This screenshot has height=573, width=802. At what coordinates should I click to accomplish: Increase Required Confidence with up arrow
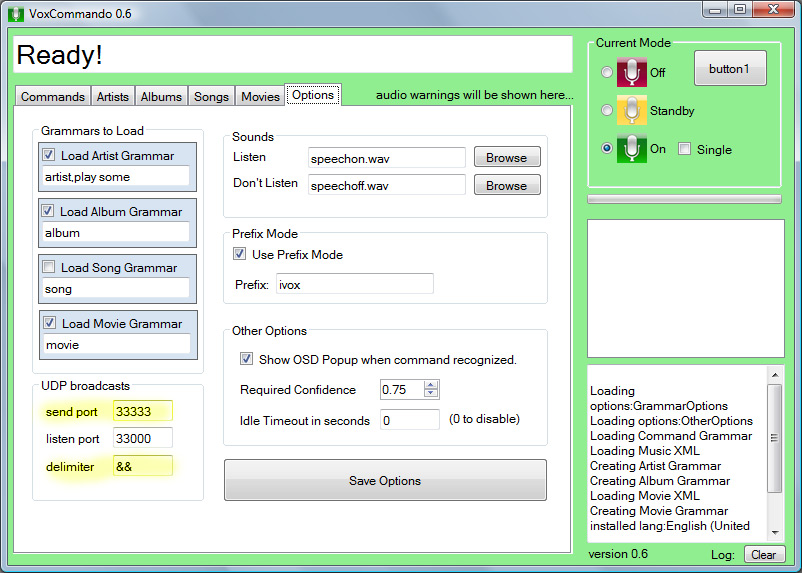click(431, 385)
